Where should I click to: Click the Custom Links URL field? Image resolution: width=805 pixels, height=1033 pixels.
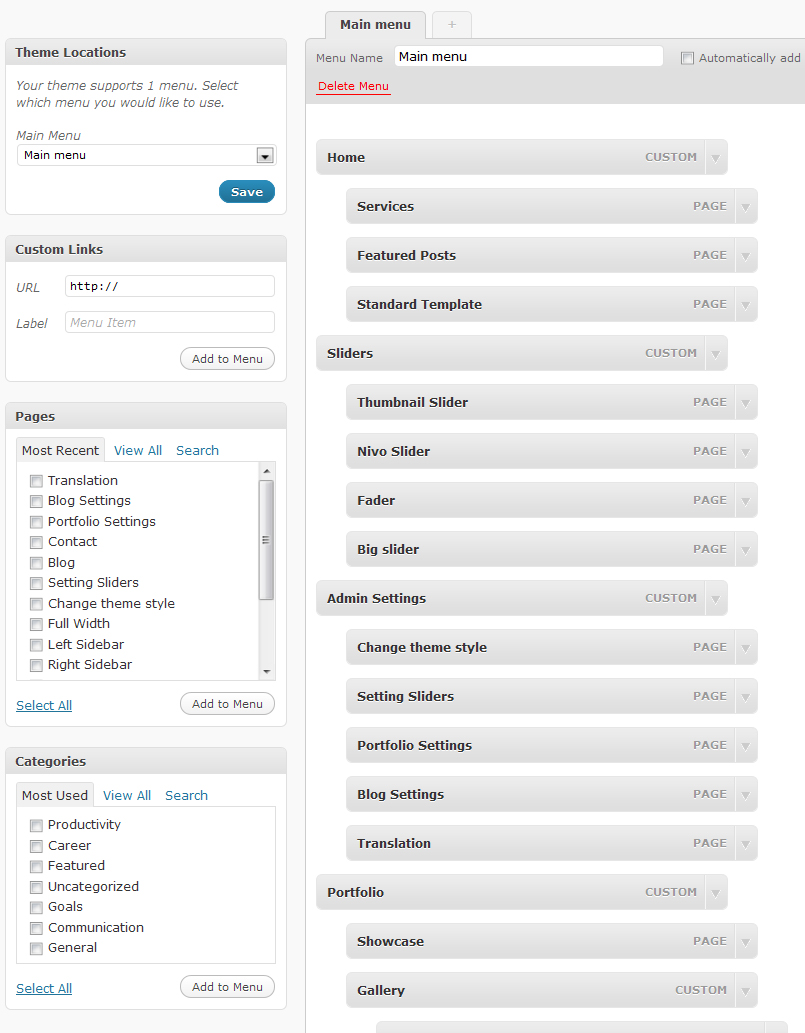pyautogui.click(x=169, y=287)
